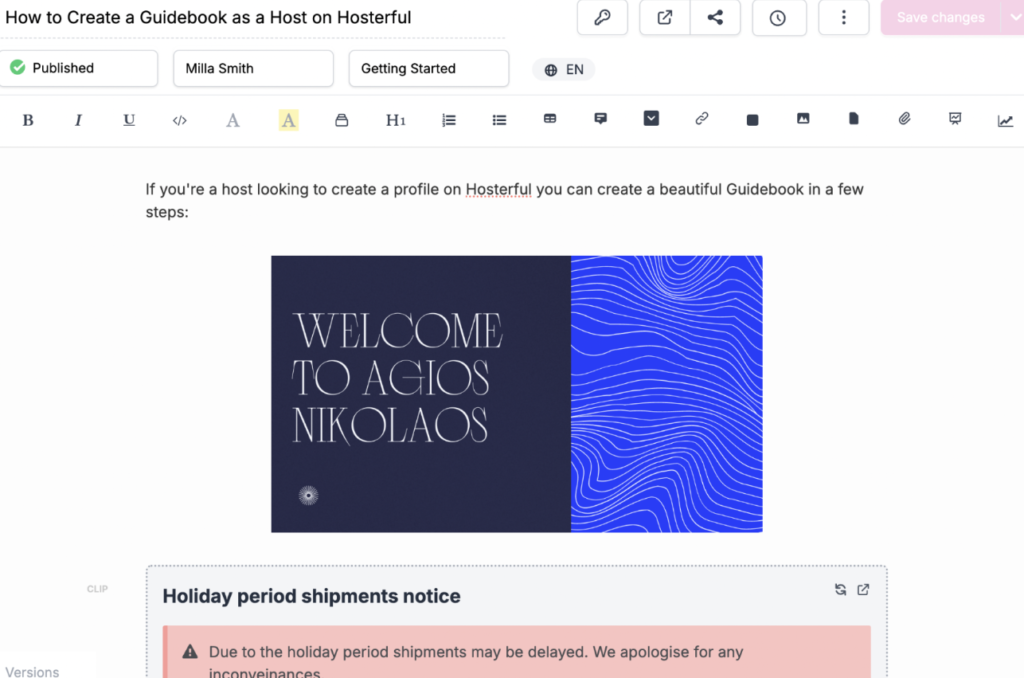Click the code snippet icon in the toolbar
The image size is (1024, 678).
(180, 119)
